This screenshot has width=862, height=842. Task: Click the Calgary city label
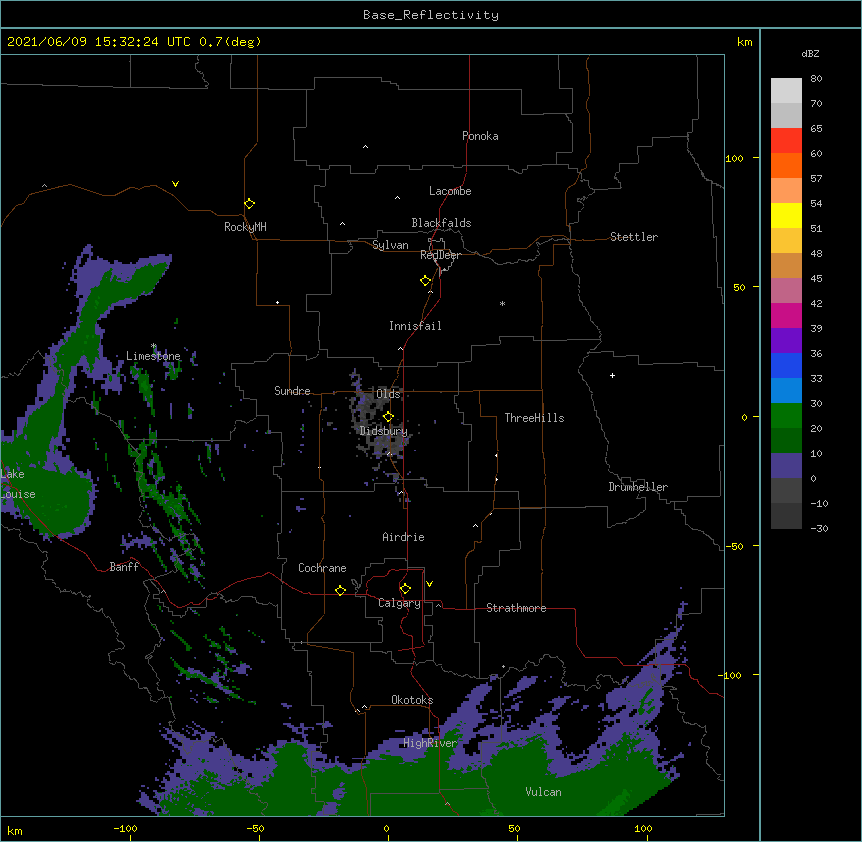399,603
